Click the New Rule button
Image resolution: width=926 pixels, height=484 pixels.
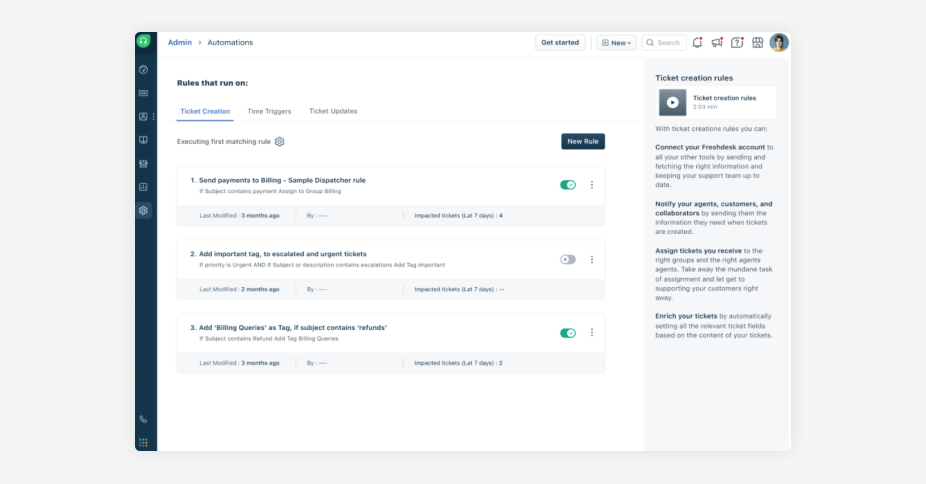click(x=583, y=142)
